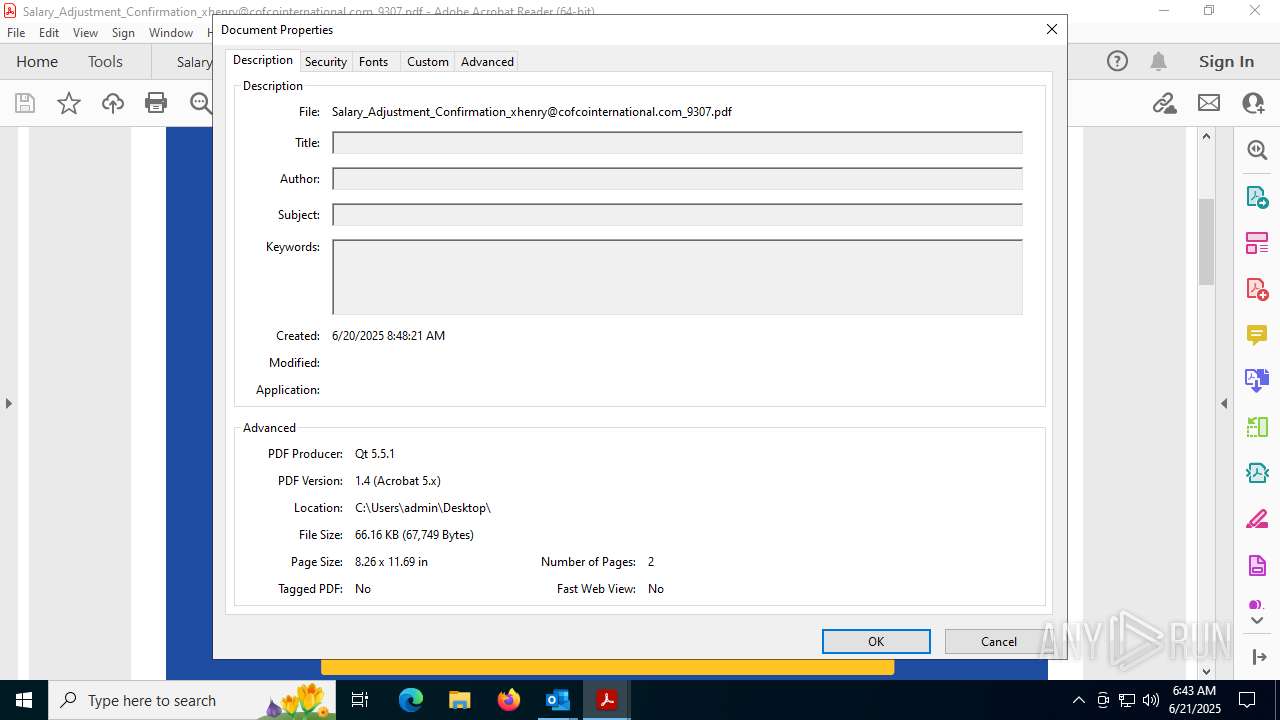The image size is (1280, 720).
Task: Click the vertical scrollbar up arrow
Action: click(x=1206, y=136)
